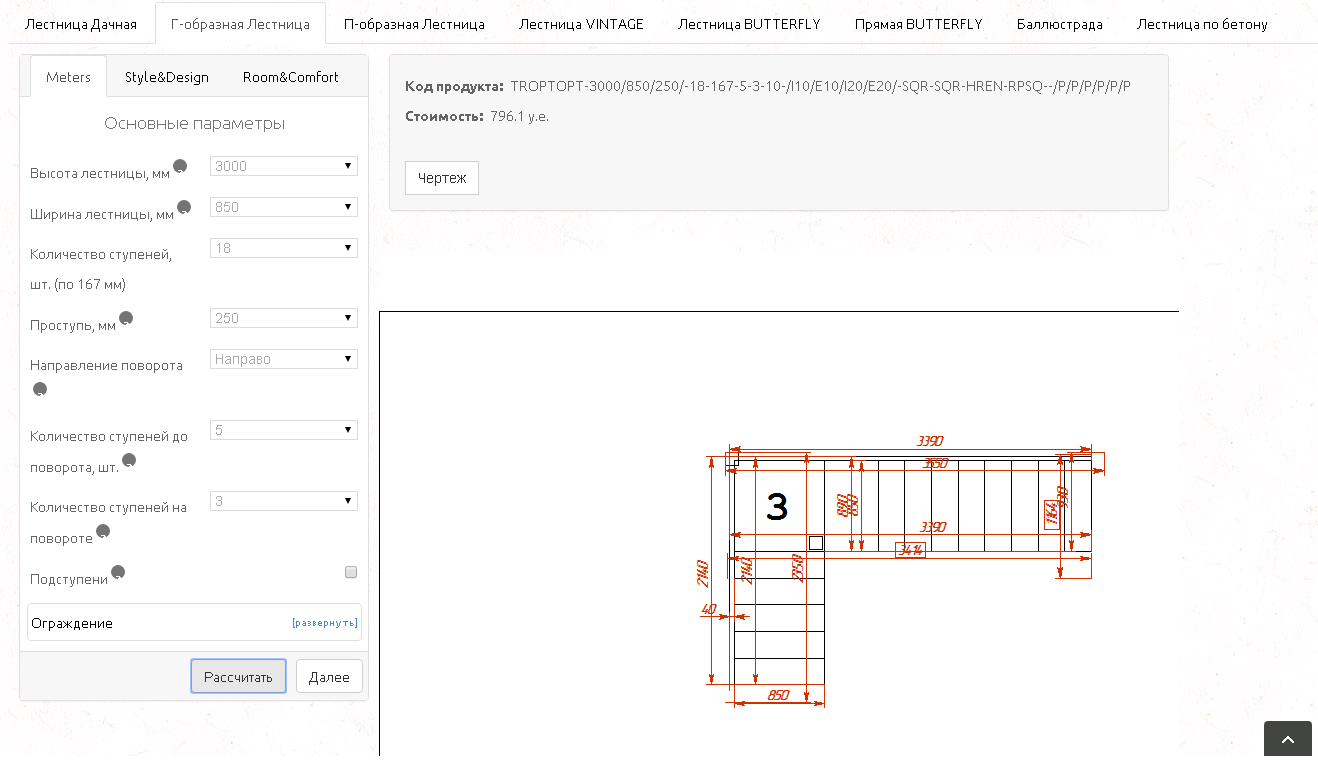The width and height of the screenshot is (1318, 769).
Task: Click the boxed 3414 dimension on drawing
Action: pyautogui.click(x=910, y=549)
